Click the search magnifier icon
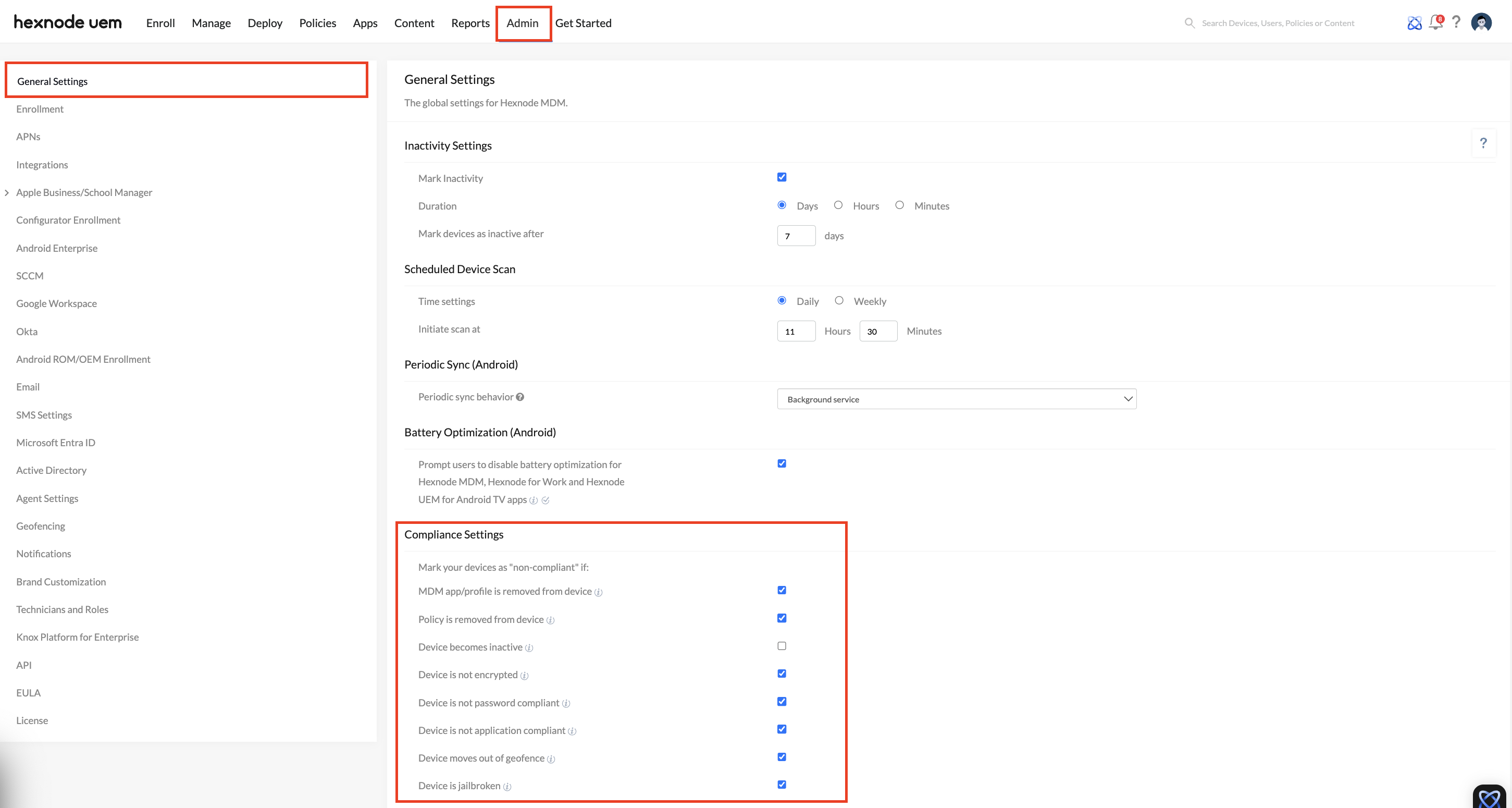Screen dimensions: 1512x808 click(1189, 23)
